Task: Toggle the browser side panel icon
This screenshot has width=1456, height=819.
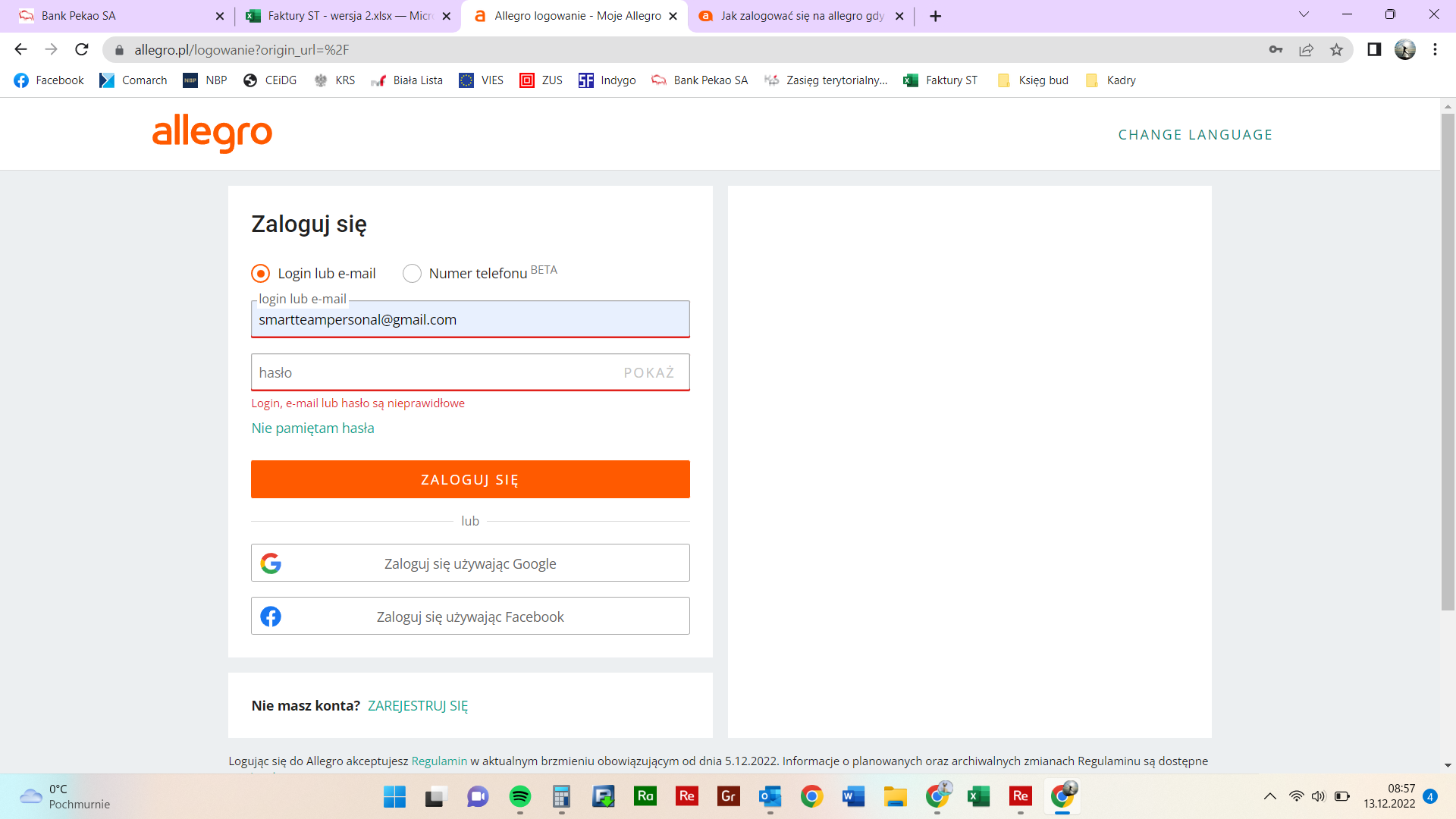Action: (1373, 49)
